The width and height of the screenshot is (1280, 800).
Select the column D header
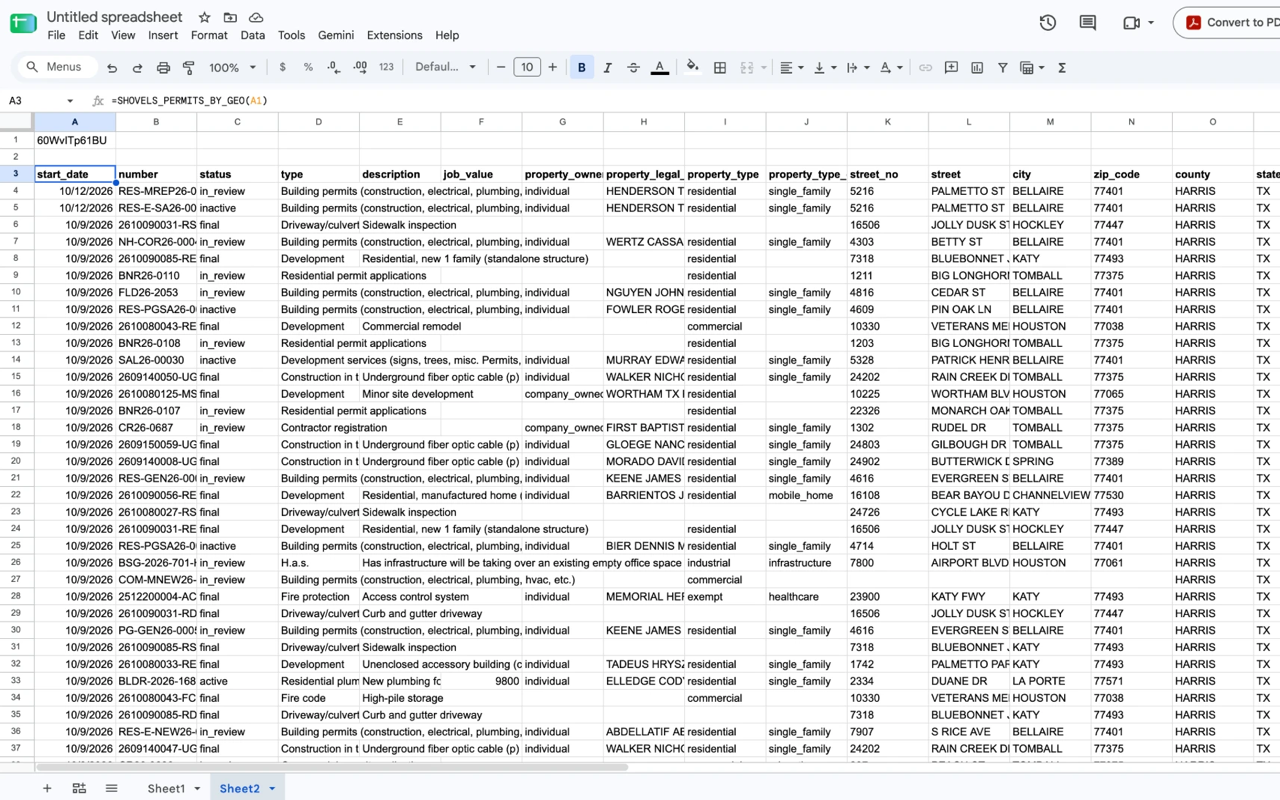[x=319, y=122]
